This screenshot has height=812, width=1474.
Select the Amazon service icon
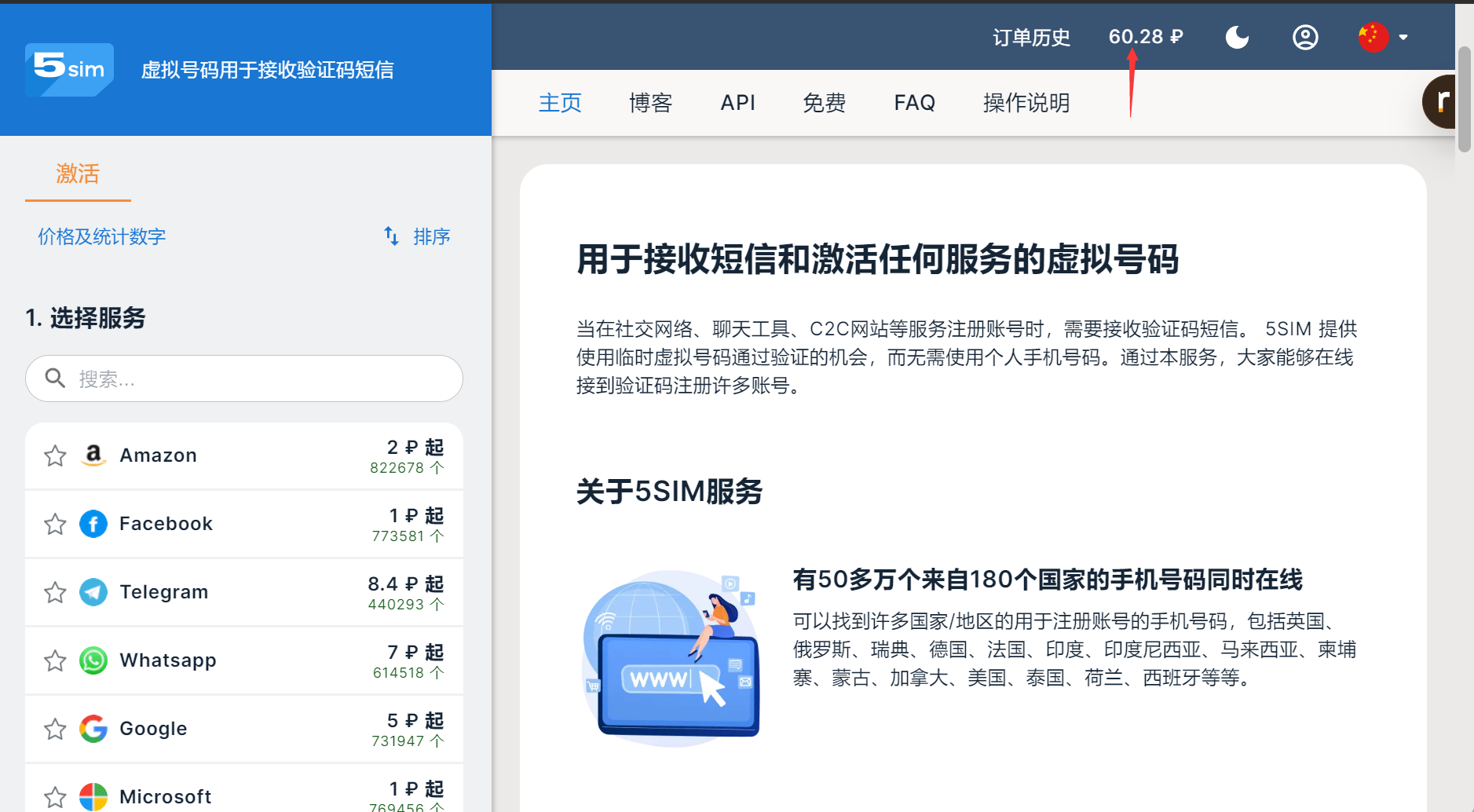[93, 455]
